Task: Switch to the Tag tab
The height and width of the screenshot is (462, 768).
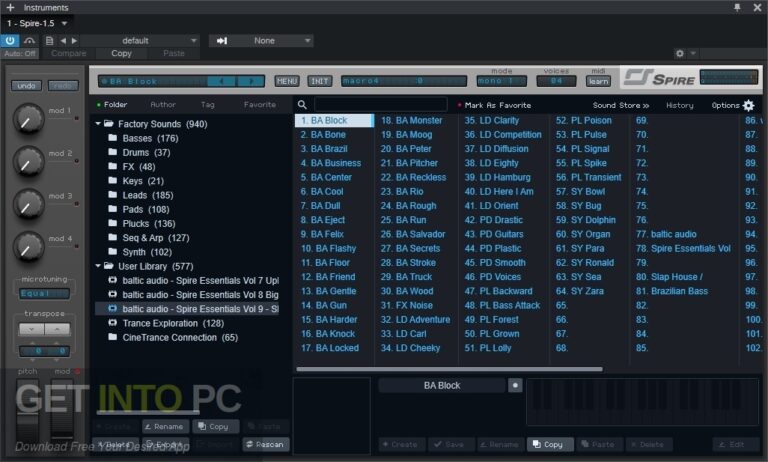Action: pos(208,104)
